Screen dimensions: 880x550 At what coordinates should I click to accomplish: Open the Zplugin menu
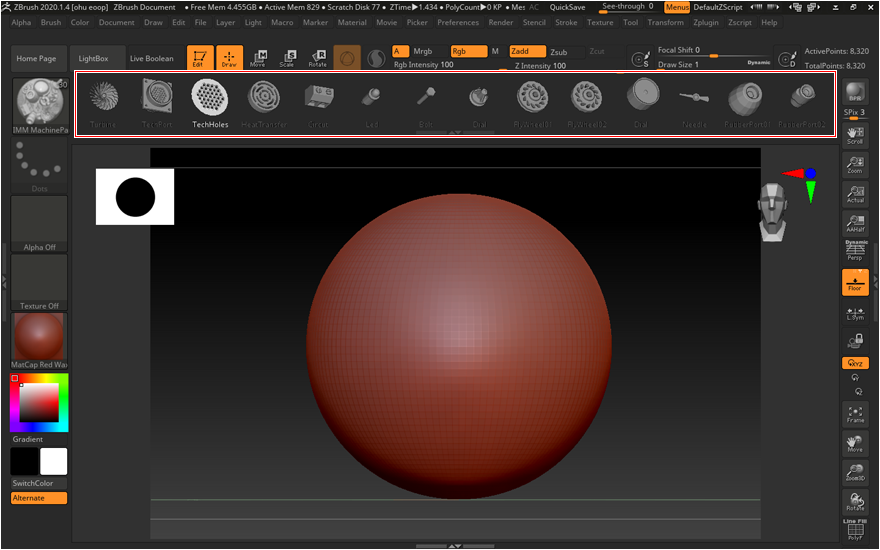pyautogui.click(x=705, y=22)
